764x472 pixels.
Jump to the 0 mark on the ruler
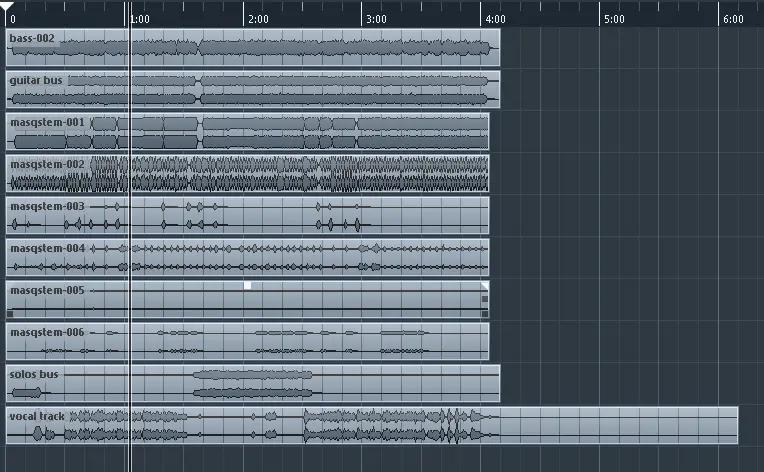[x=13, y=19]
